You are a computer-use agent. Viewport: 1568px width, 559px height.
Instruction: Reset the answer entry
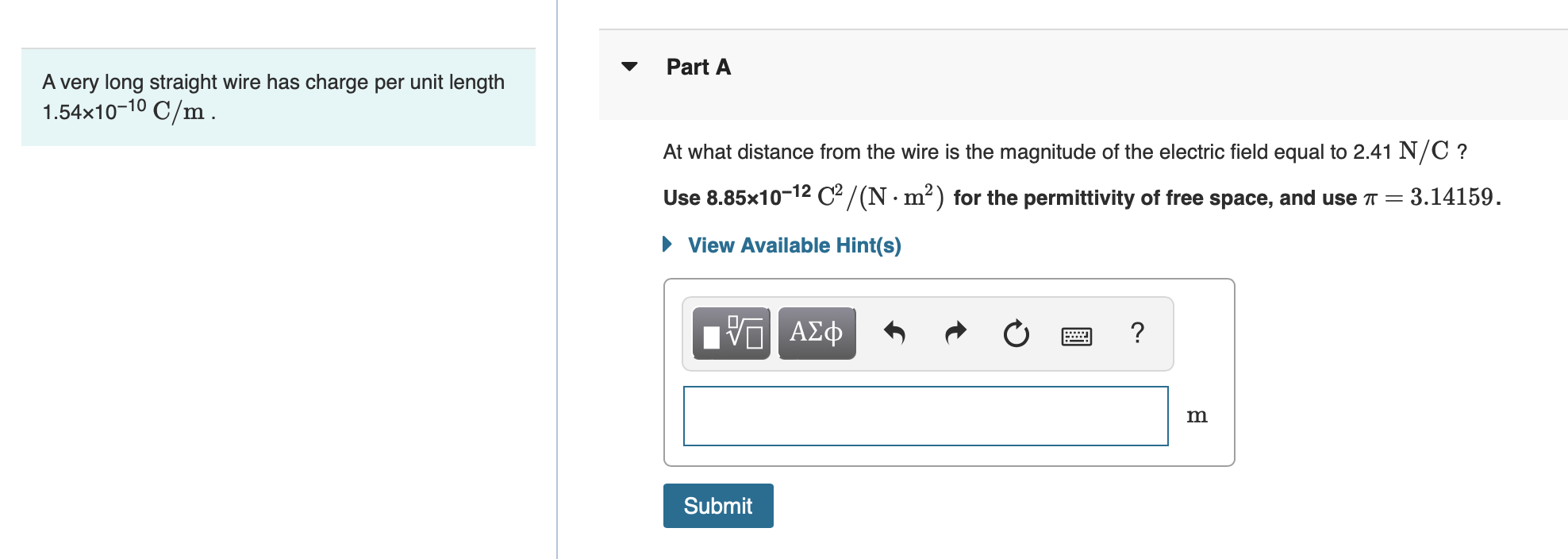pyautogui.click(x=1016, y=333)
